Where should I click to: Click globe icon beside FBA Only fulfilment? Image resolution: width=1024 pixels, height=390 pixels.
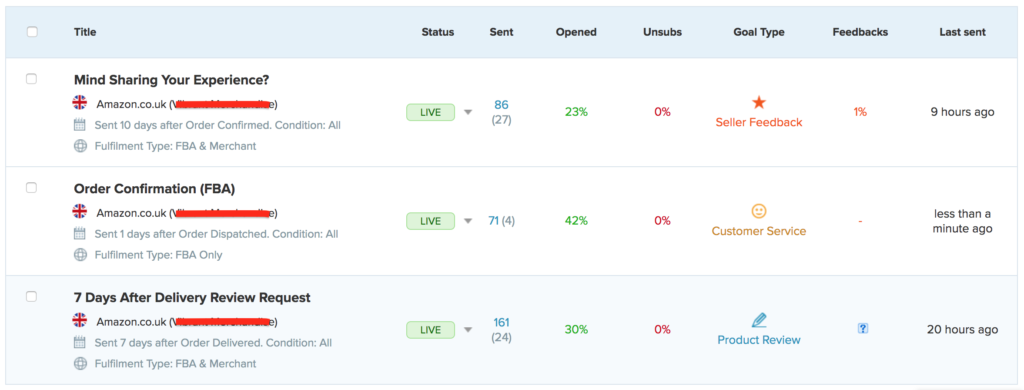click(x=80, y=255)
